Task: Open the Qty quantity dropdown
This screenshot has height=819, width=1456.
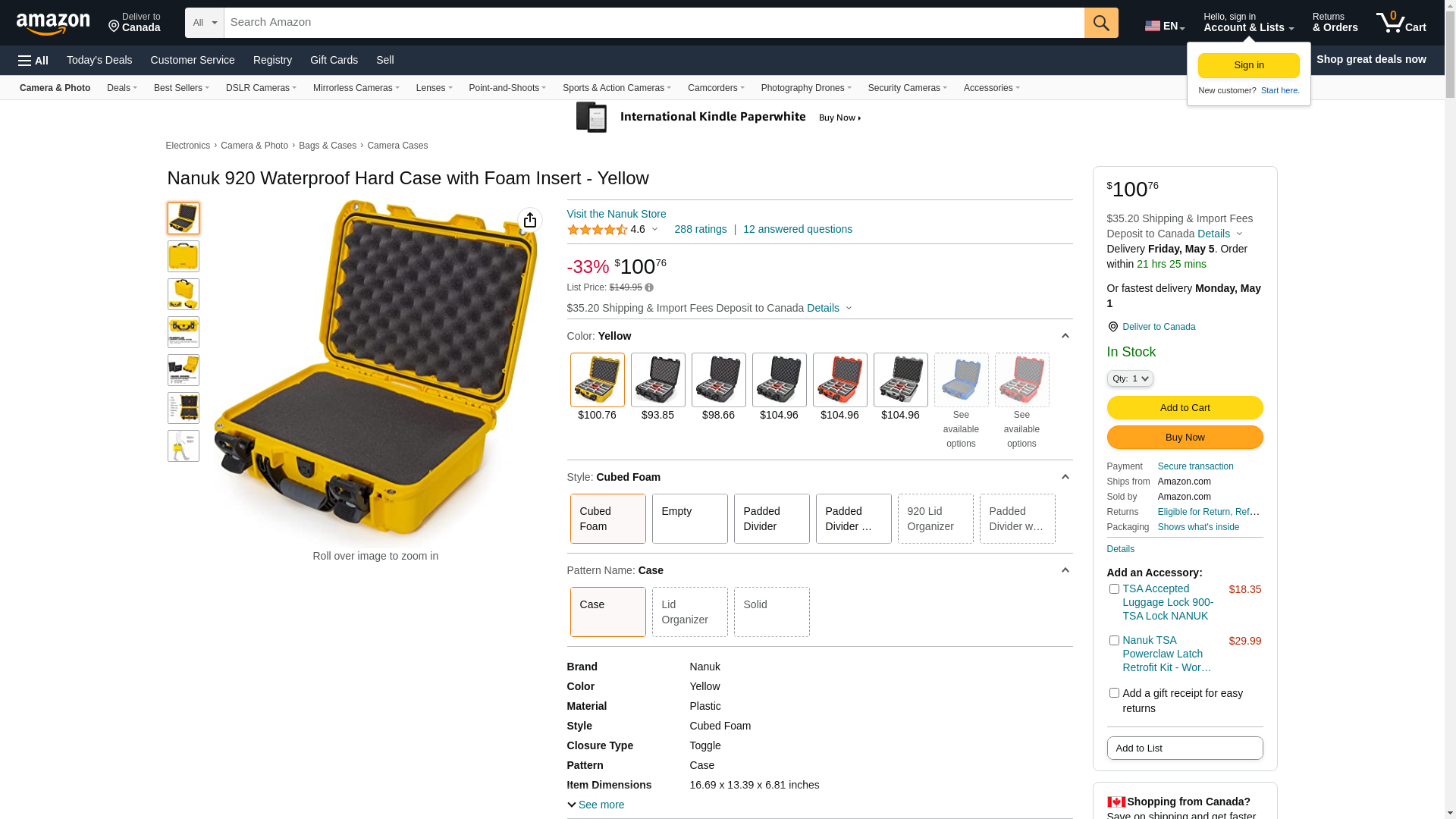Action: (x=1130, y=378)
